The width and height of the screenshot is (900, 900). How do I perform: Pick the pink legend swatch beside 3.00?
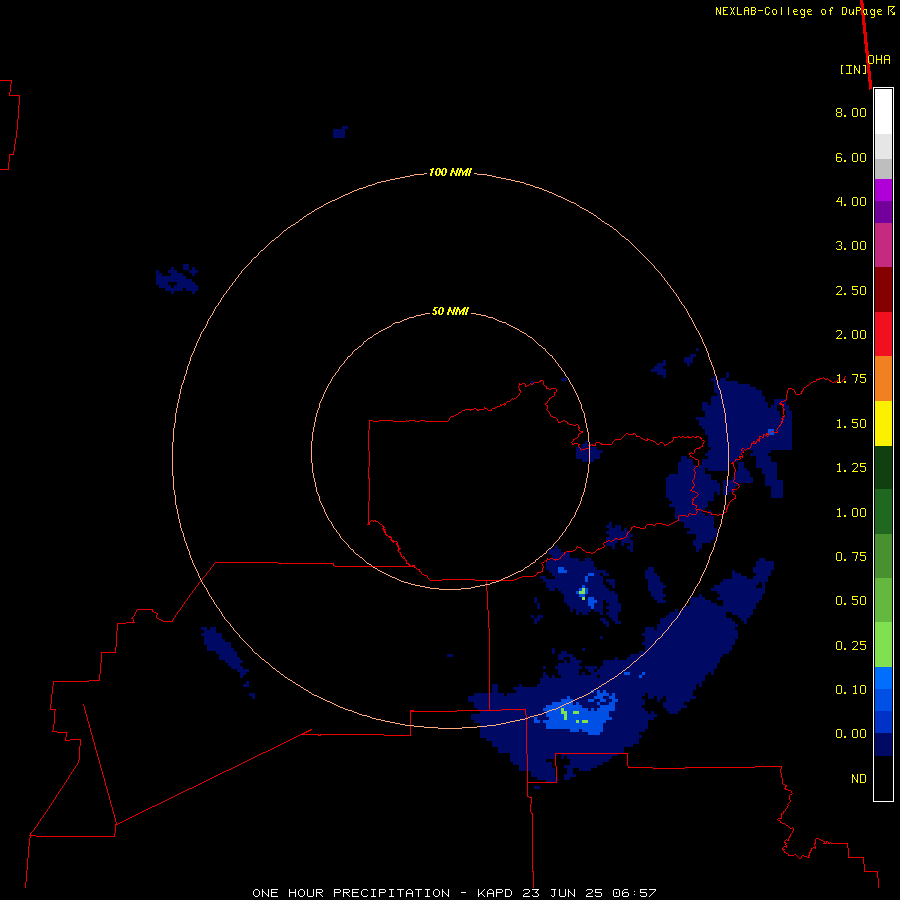(x=883, y=245)
